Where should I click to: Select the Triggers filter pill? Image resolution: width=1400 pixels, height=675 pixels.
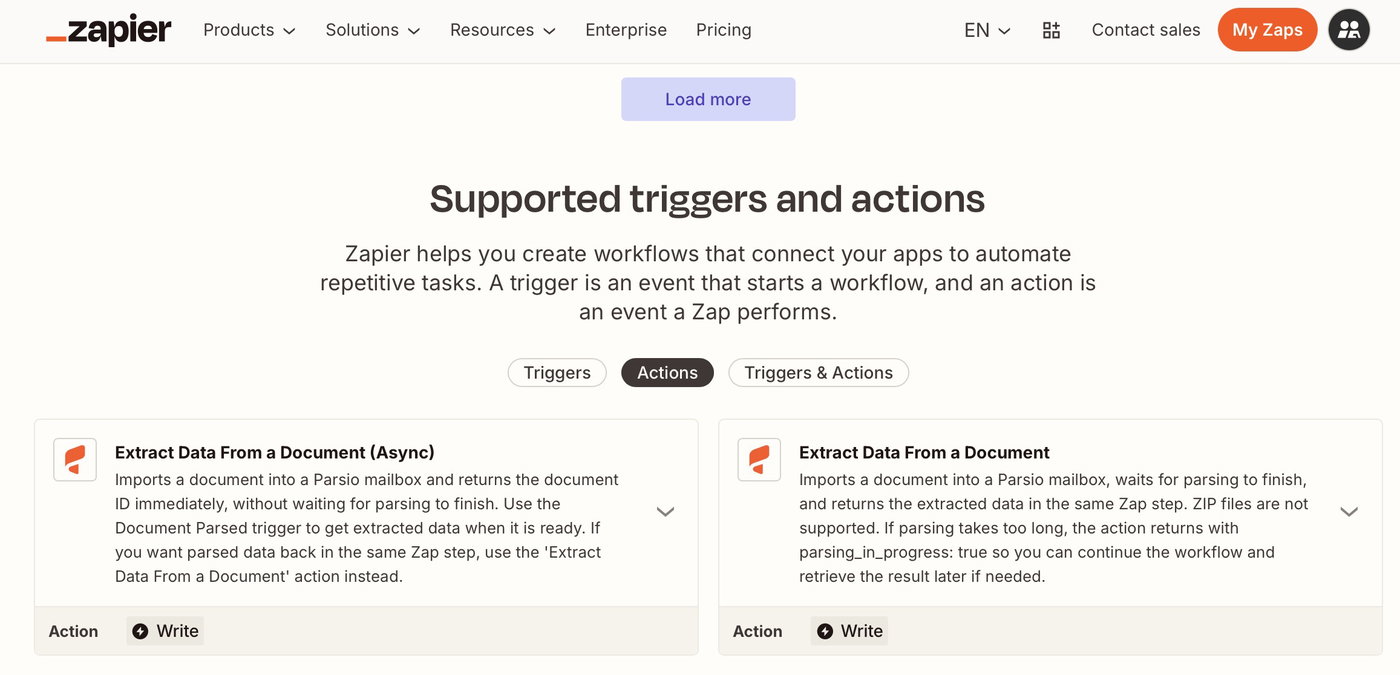click(557, 373)
